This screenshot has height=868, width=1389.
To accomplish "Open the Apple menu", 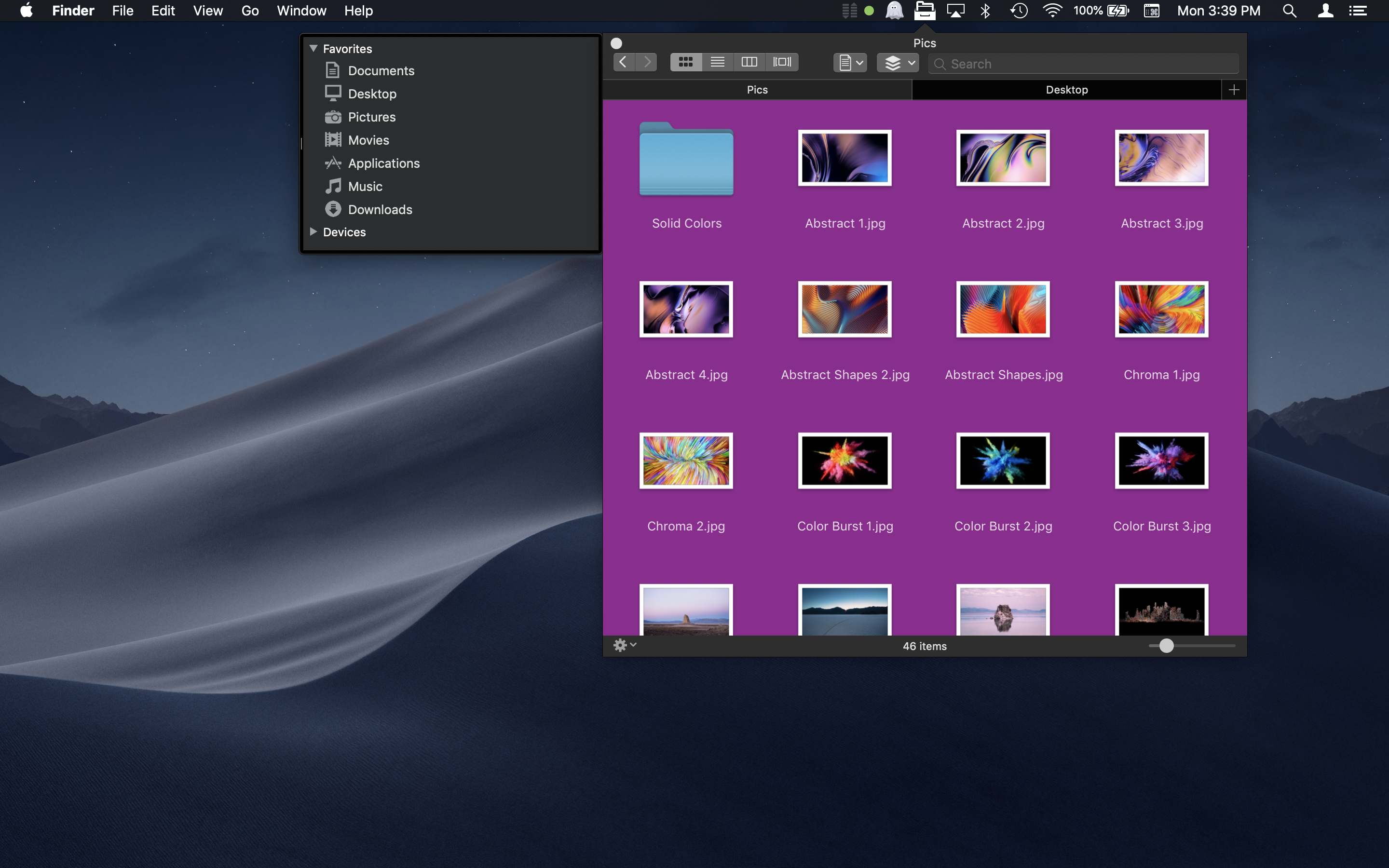I will click(27, 10).
